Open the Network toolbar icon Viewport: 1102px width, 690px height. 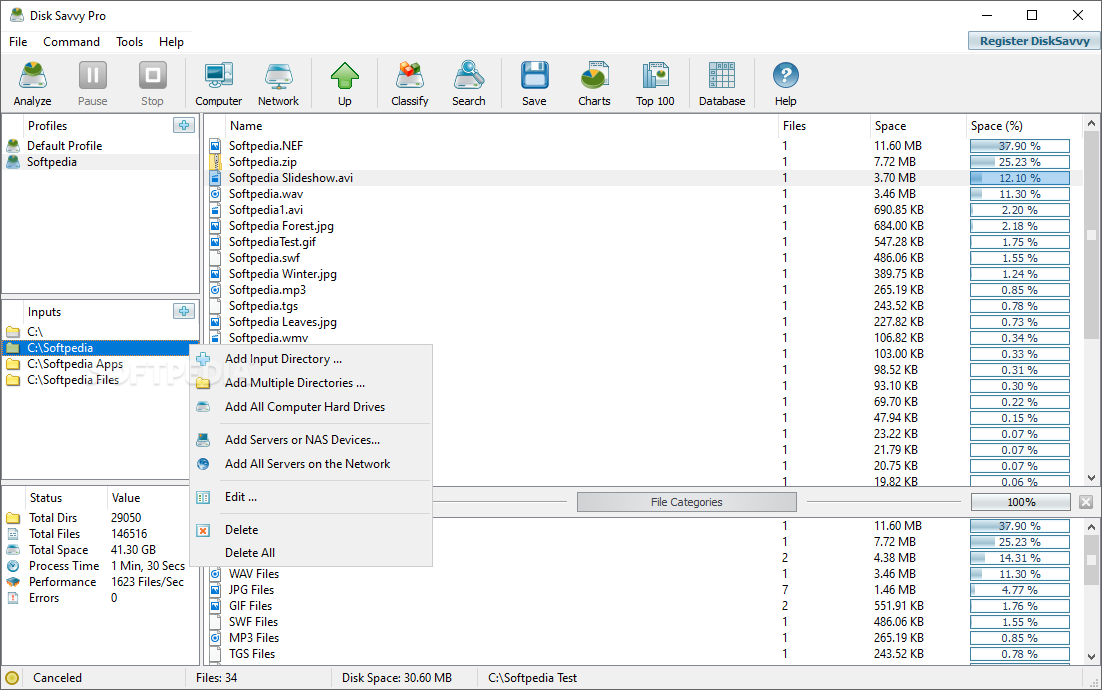[x=278, y=83]
